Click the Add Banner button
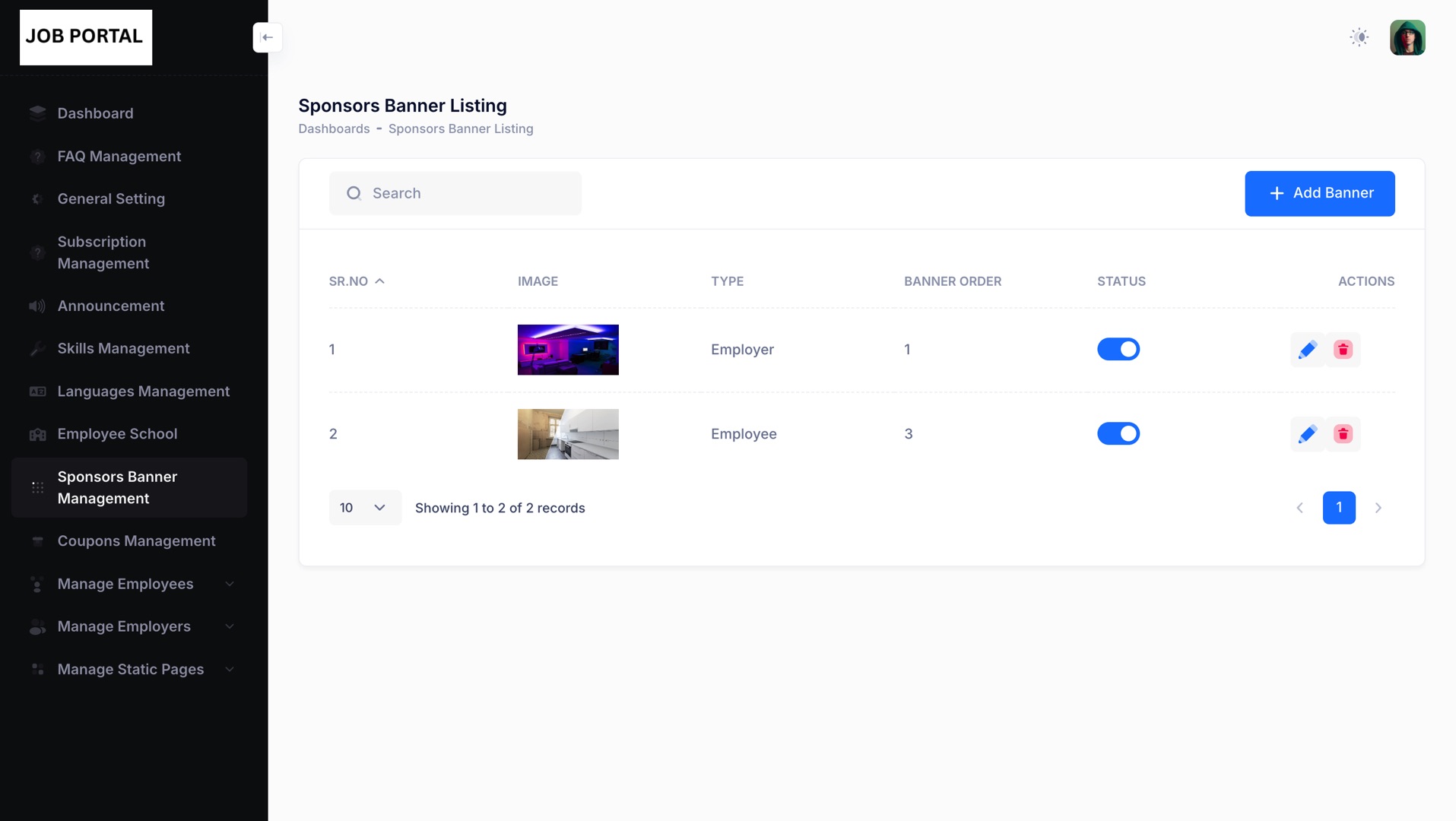 [x=1319, y=193]
